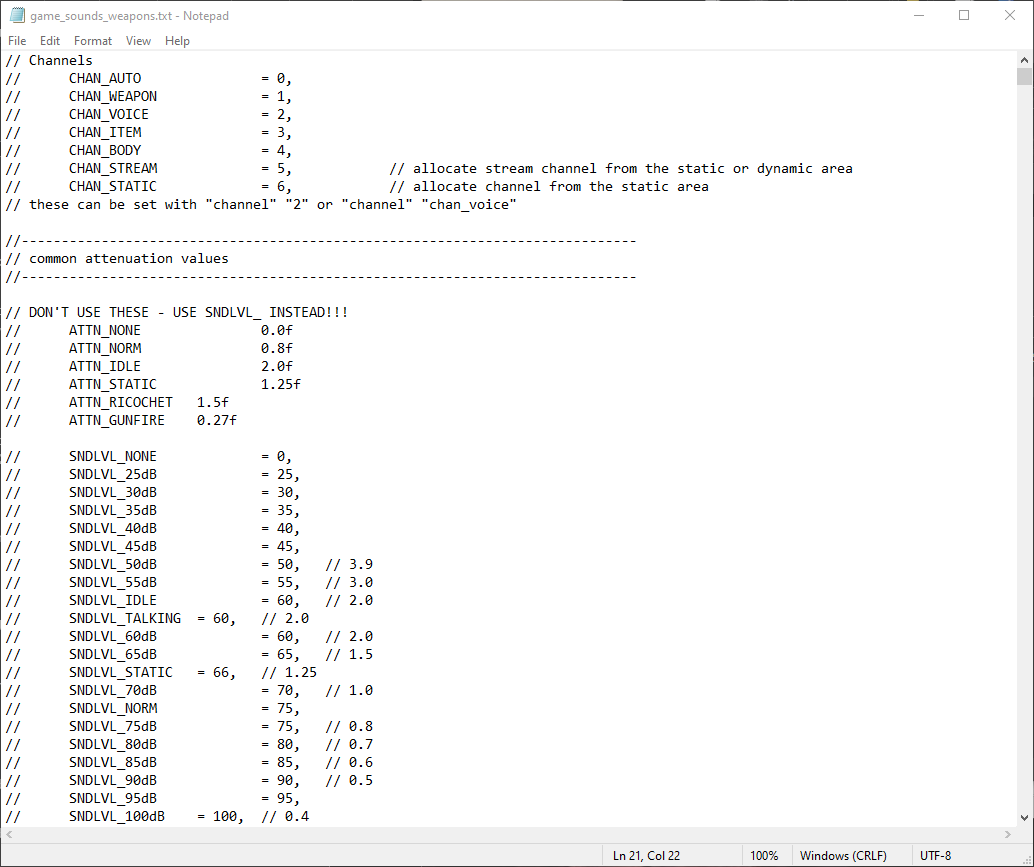Click the Windows (CRLF) status entry

(x=843, y=856)
